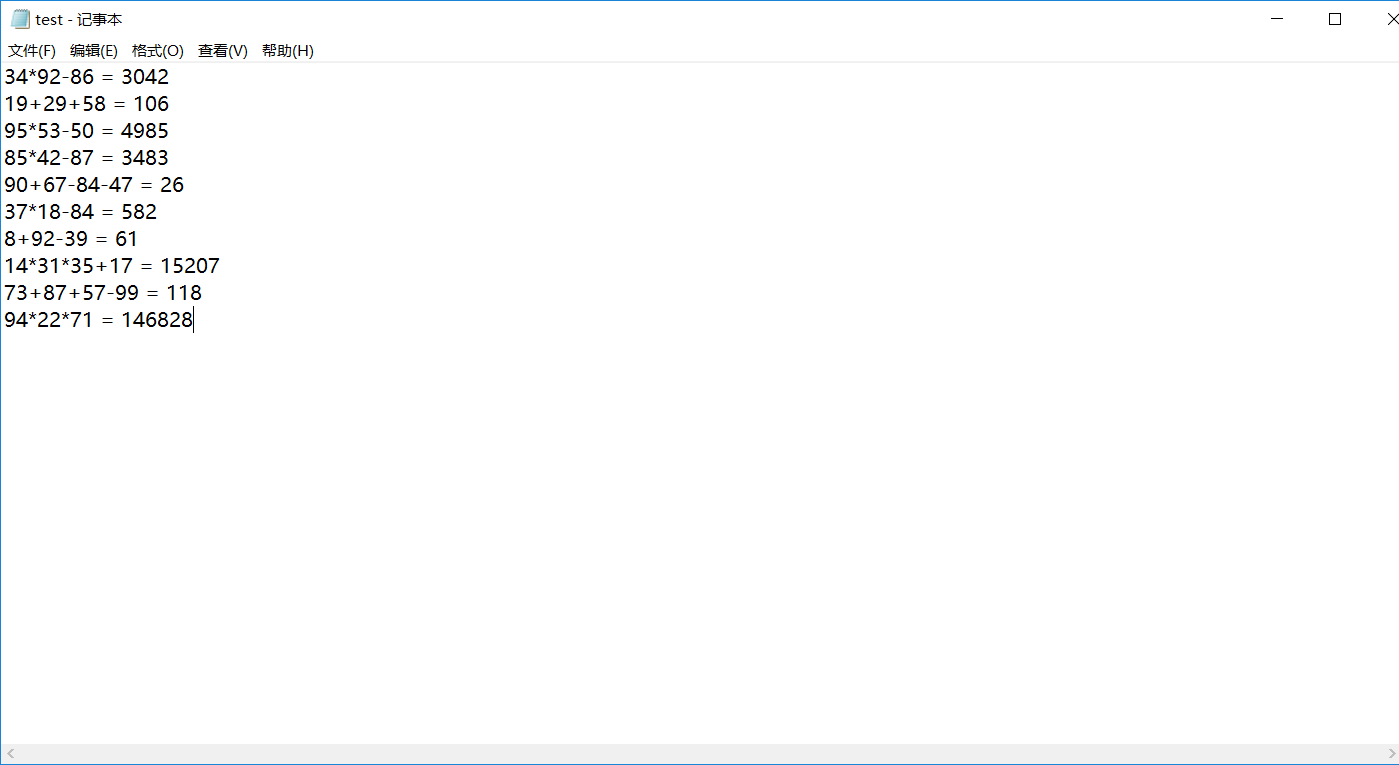The image size is (1399, 765).
Task: Open the 格式(O) menu
Action: (x=158, y=51)
